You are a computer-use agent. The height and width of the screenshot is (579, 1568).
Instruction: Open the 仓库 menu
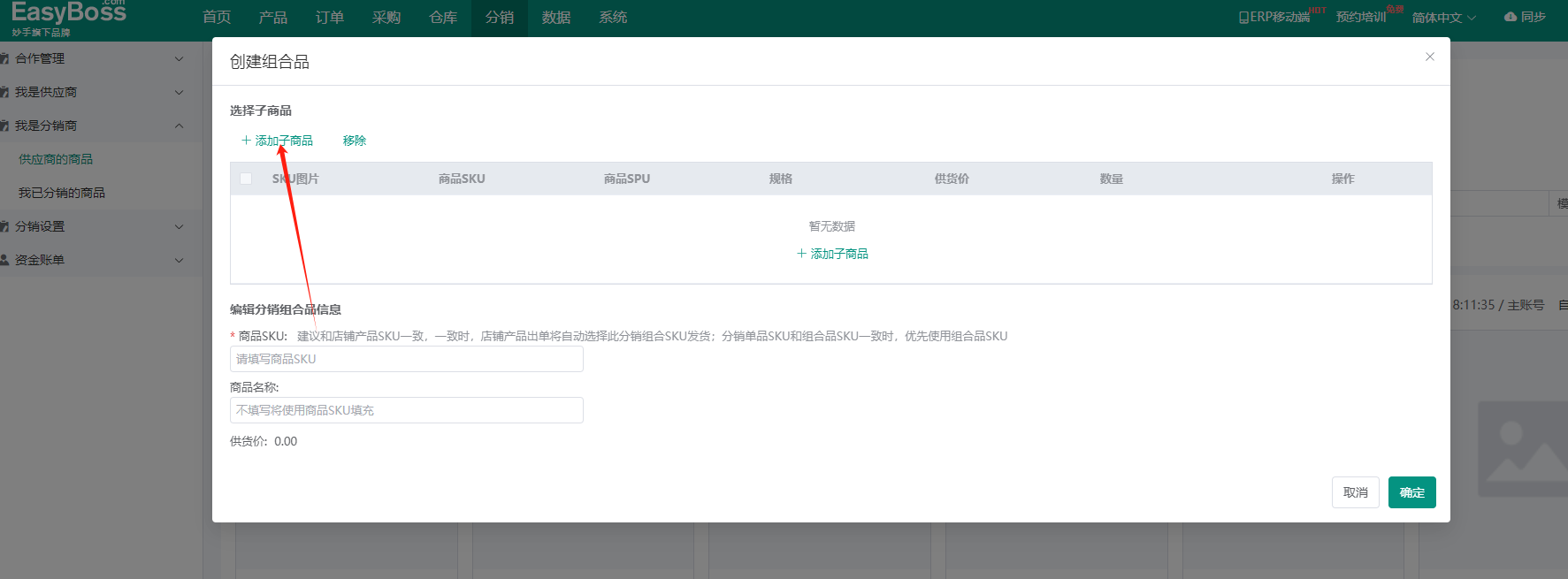pyautogui.click(x=443, y=18)
